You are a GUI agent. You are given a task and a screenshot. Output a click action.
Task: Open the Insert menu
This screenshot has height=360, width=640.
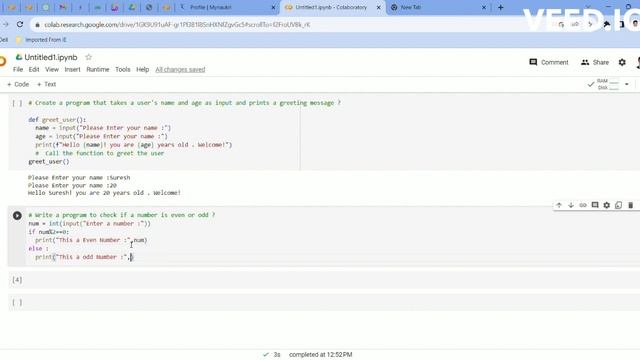pyautogui.click(x=72, y=69)
